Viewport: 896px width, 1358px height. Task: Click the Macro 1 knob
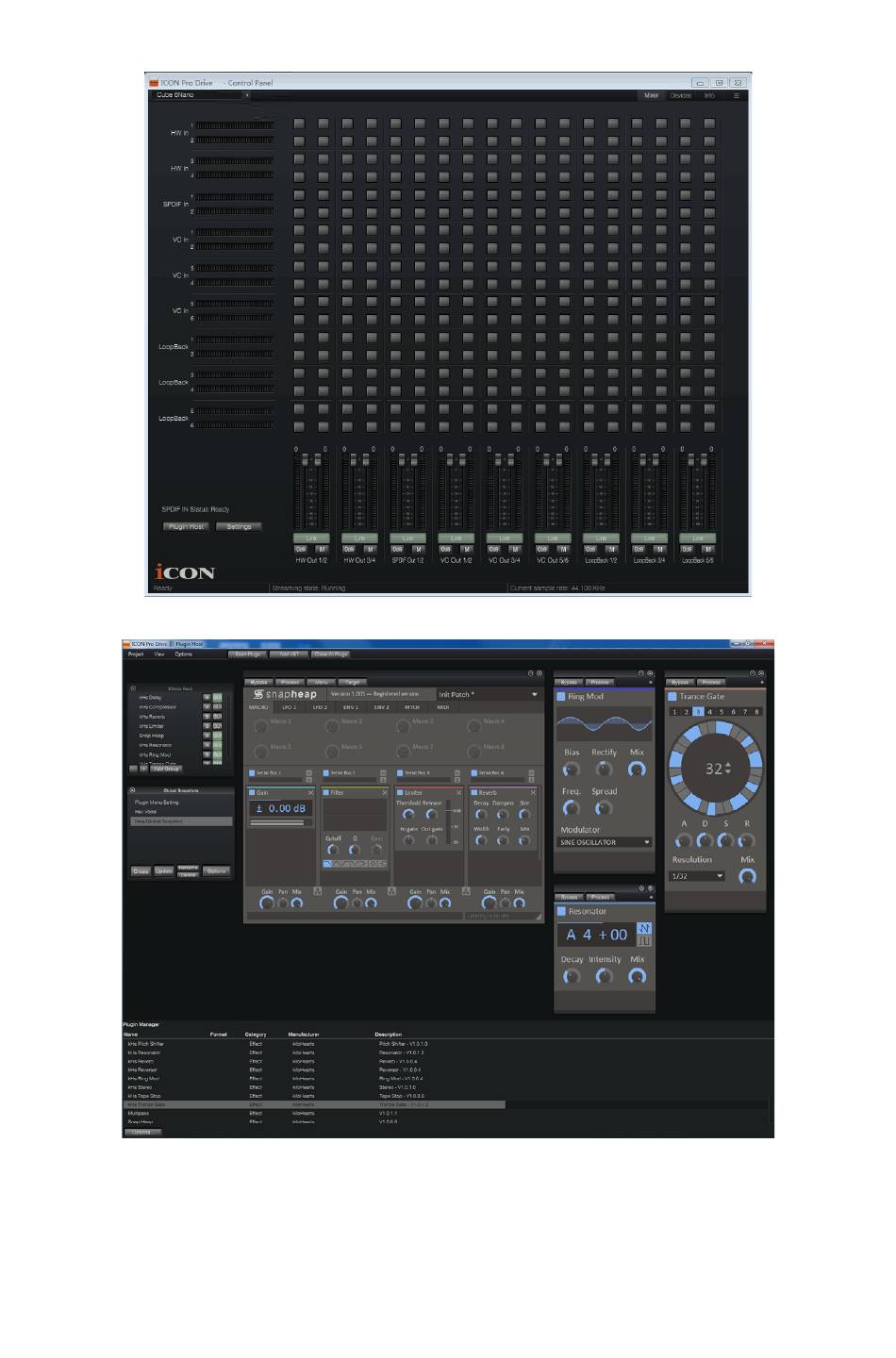pos(260,725)
